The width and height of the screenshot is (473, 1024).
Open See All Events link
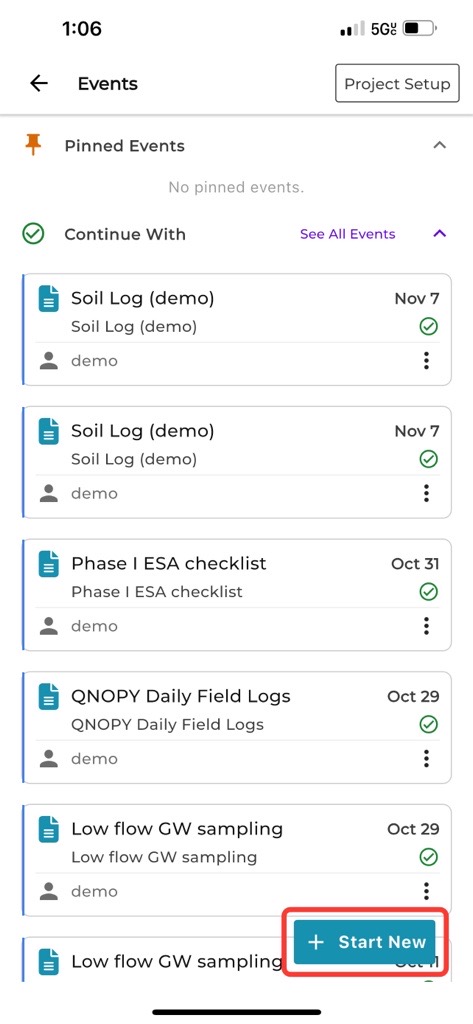click(348, 234)
